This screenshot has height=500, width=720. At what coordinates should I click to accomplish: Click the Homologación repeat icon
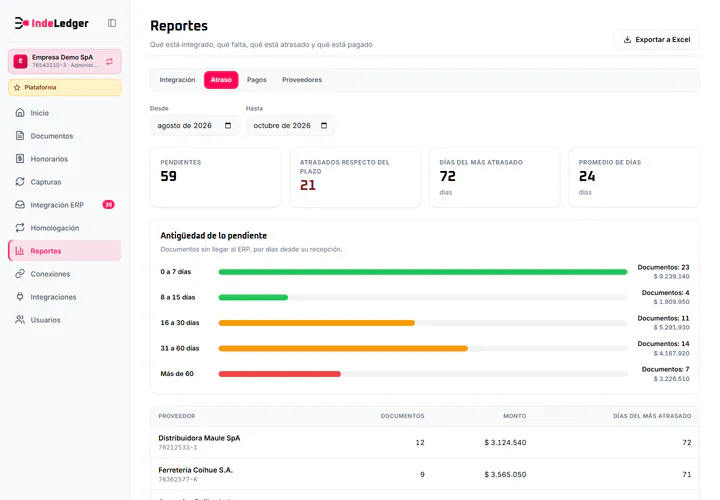(20, 227)
